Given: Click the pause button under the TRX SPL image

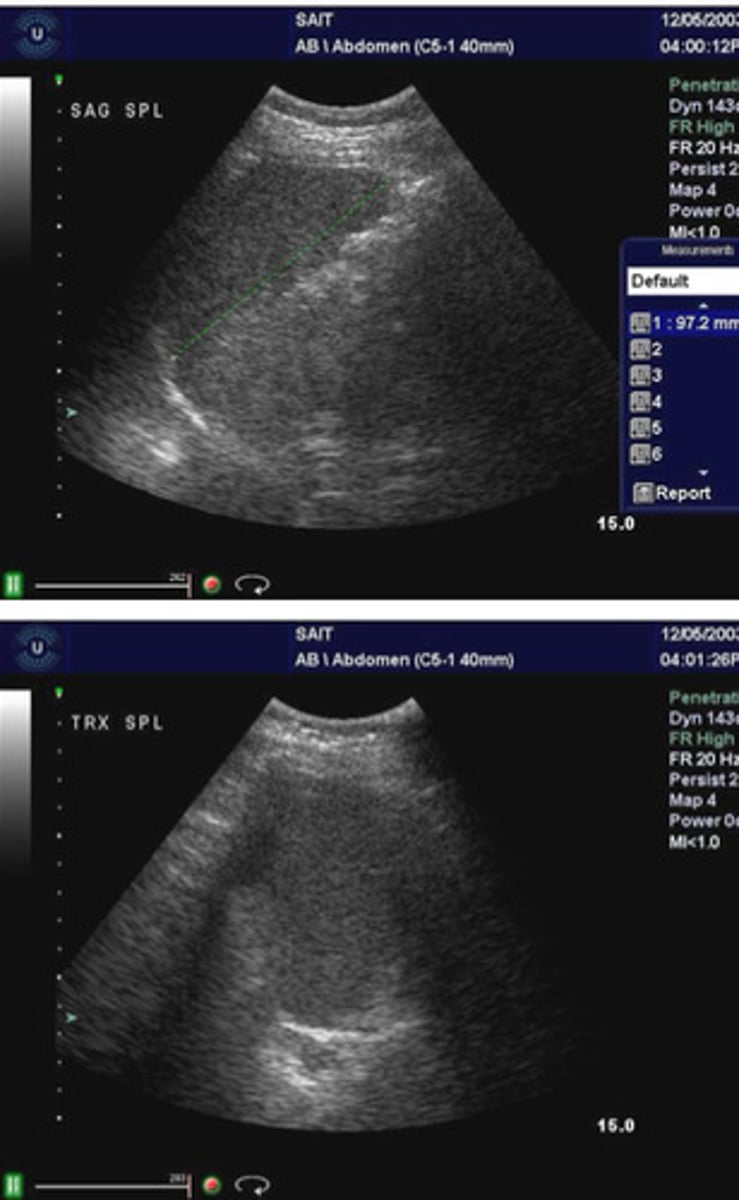Looking at the screenshot, I should pyautogui.click(x=15, y=1185).
